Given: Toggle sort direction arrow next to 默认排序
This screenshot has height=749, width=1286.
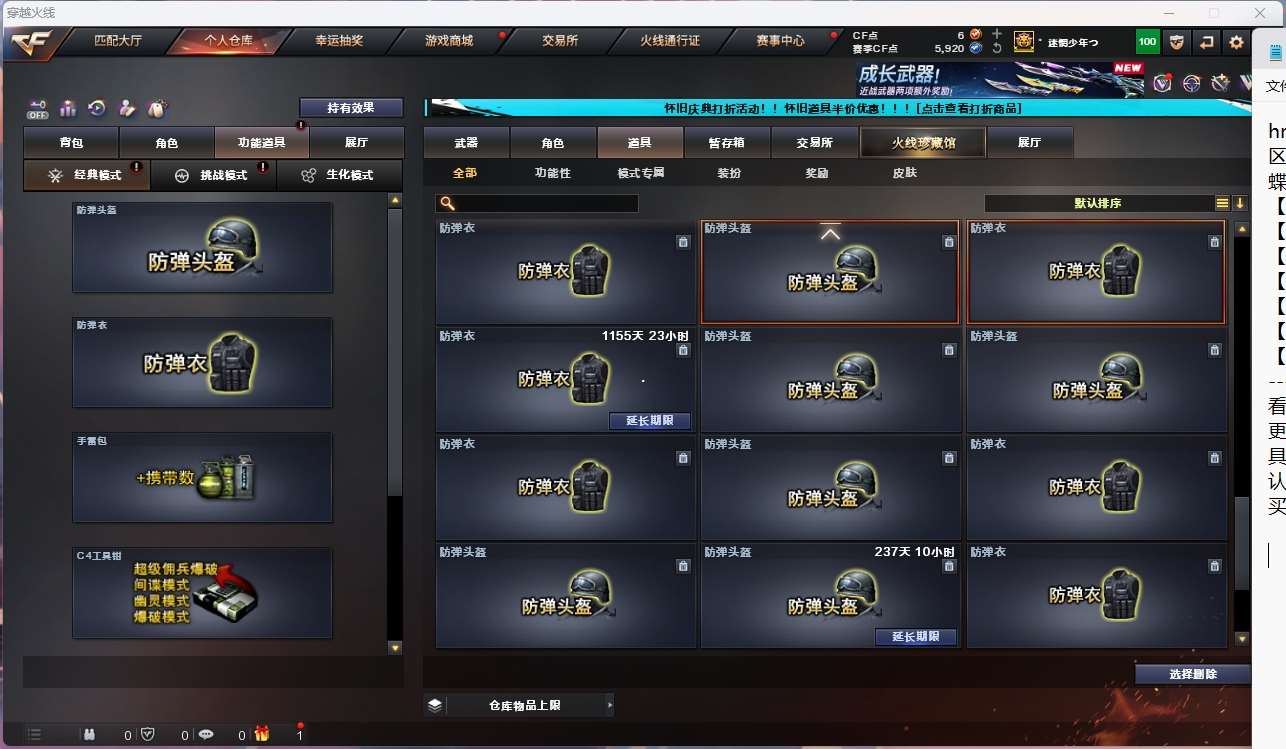Looking at the screenshot, I should [1240, 203].
